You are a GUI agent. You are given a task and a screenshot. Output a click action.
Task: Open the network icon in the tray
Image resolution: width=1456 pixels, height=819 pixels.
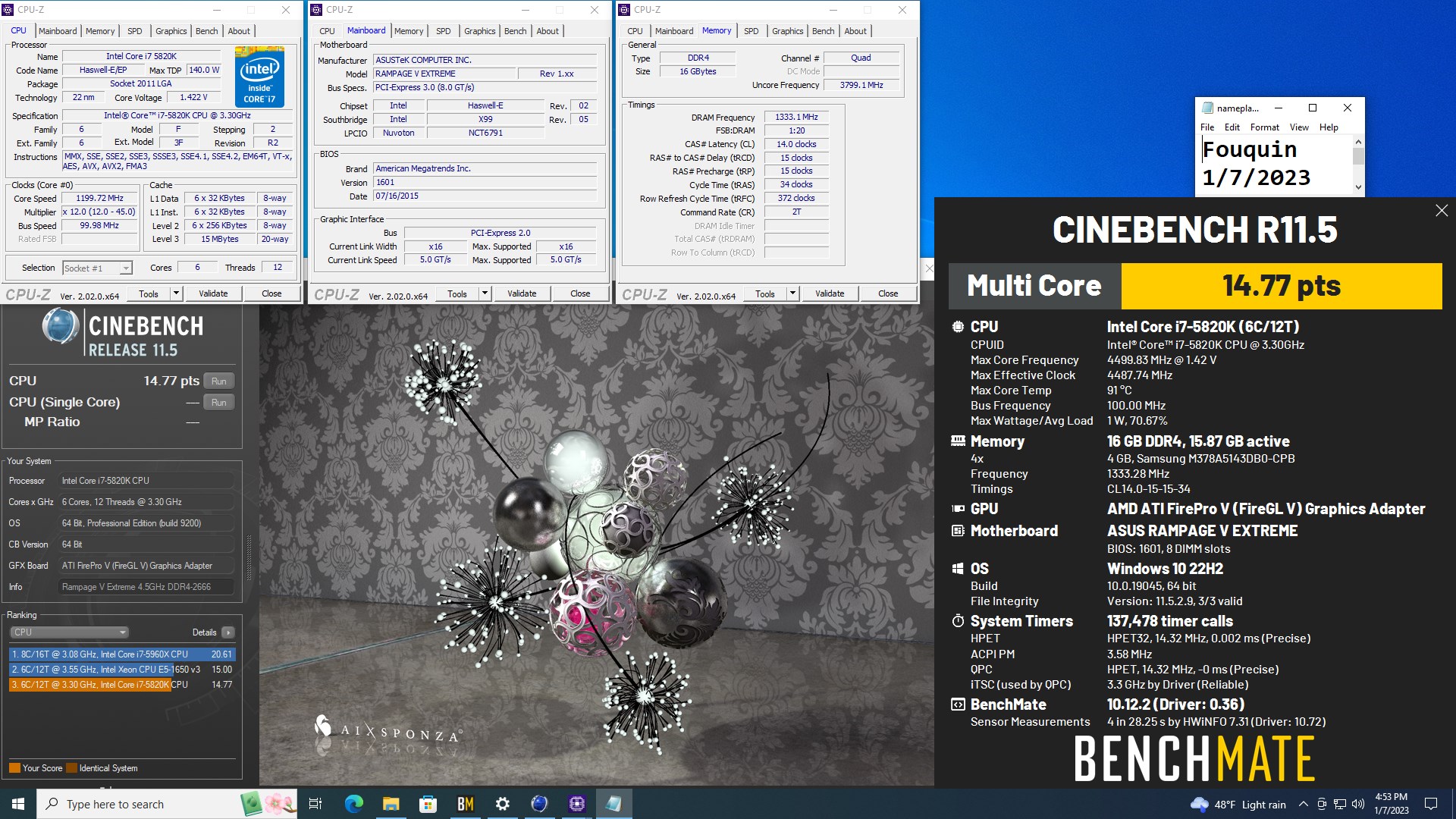point(1339,805)
